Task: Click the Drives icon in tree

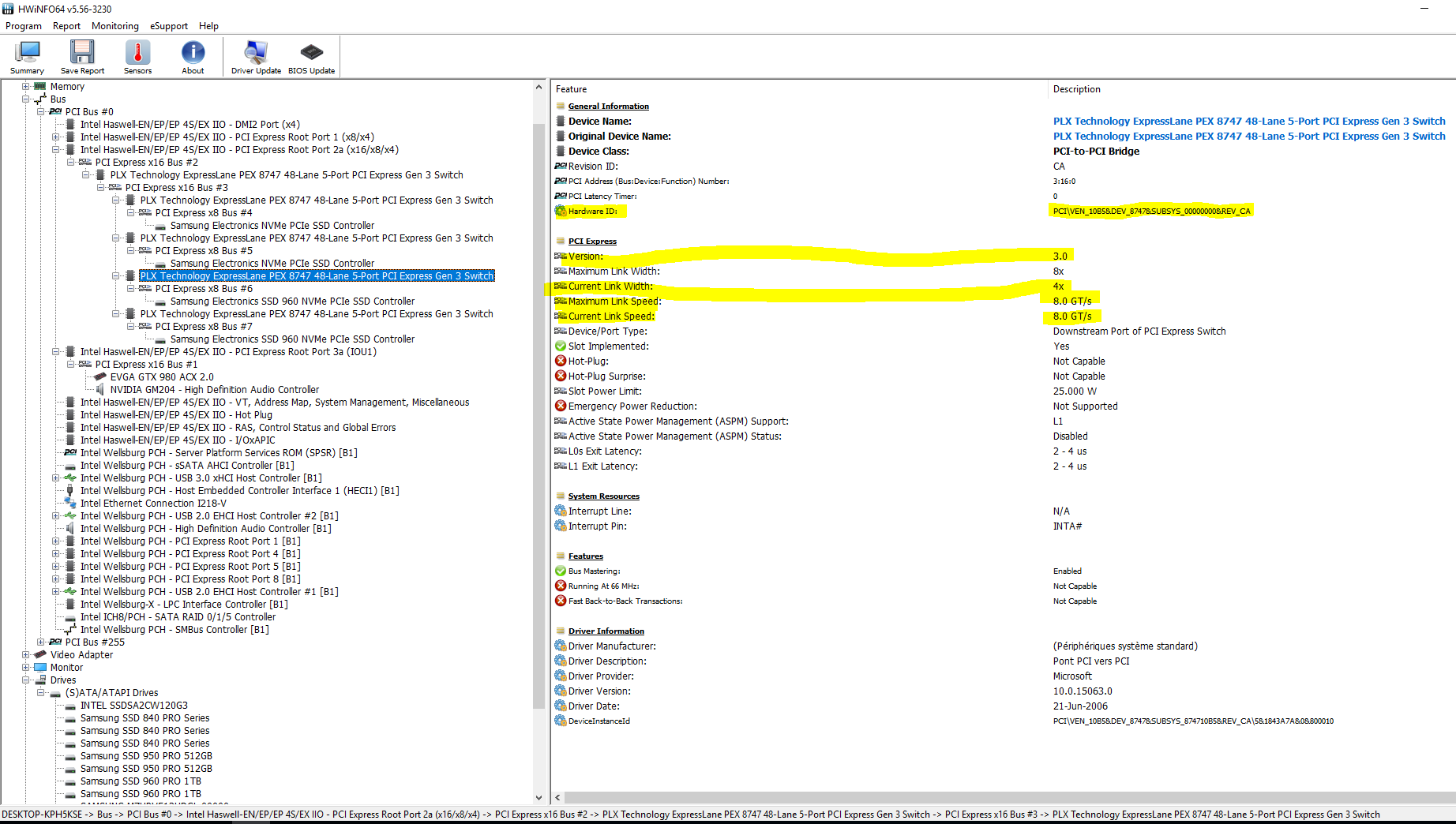Action: [40, 680]
